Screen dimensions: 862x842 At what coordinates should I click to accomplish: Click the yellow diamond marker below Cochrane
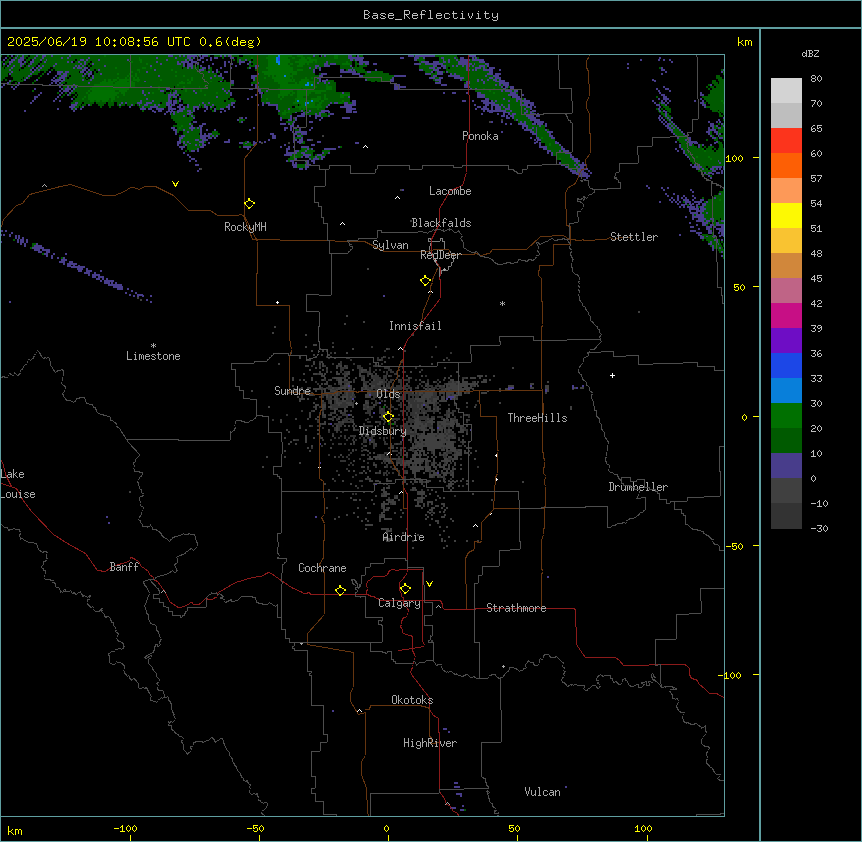coord(340,590)
